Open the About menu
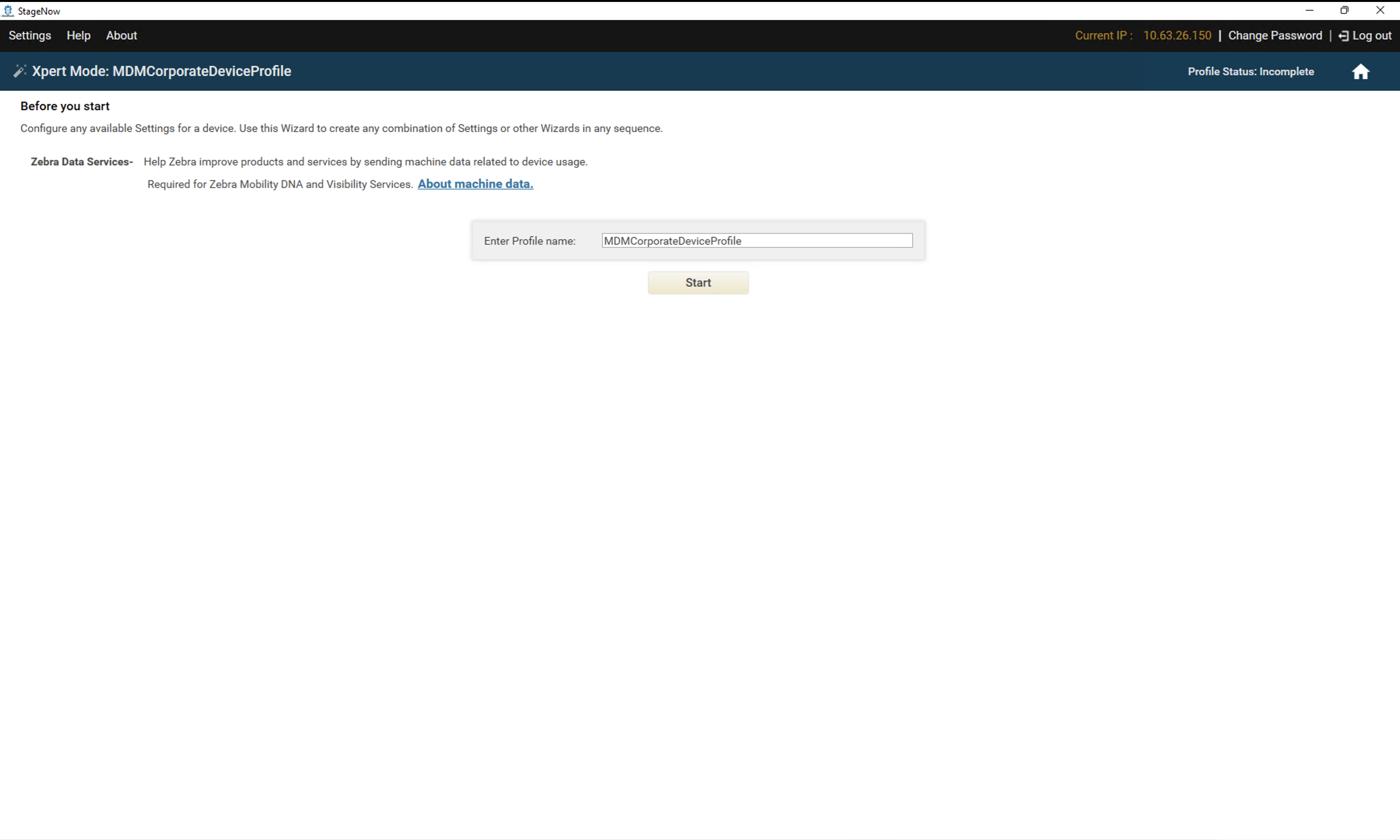This screenshot has height=840, width=1400. click(121, 36)
